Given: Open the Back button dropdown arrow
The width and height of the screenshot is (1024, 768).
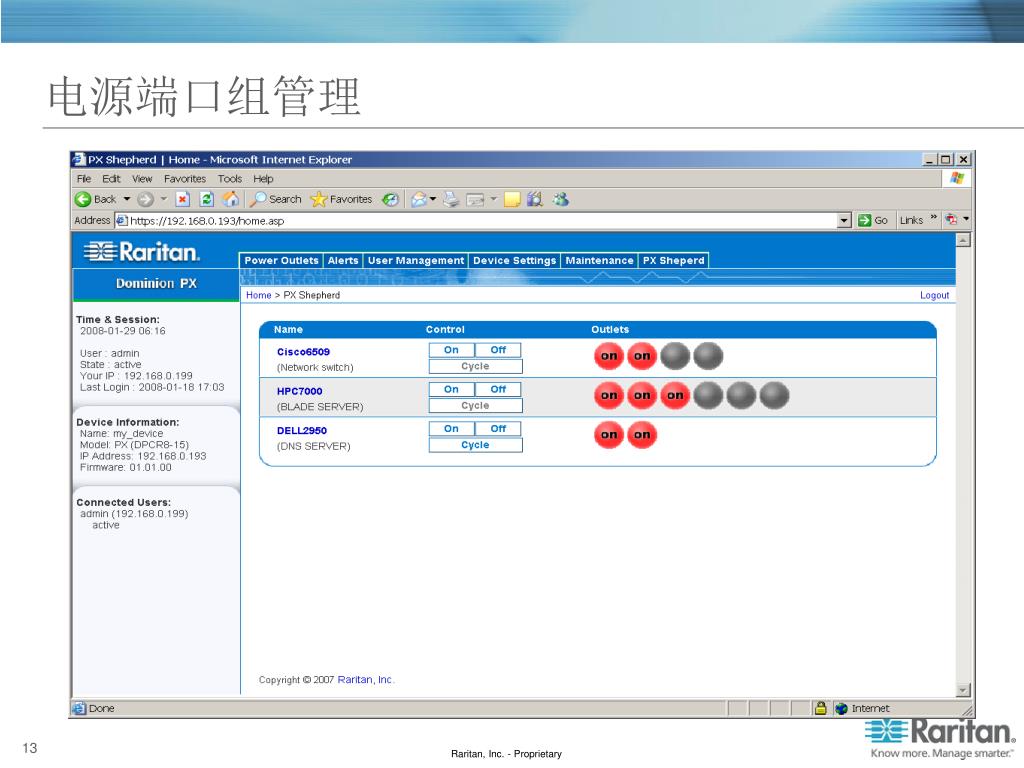Looking at the screenshot, I should click(127, 199).
